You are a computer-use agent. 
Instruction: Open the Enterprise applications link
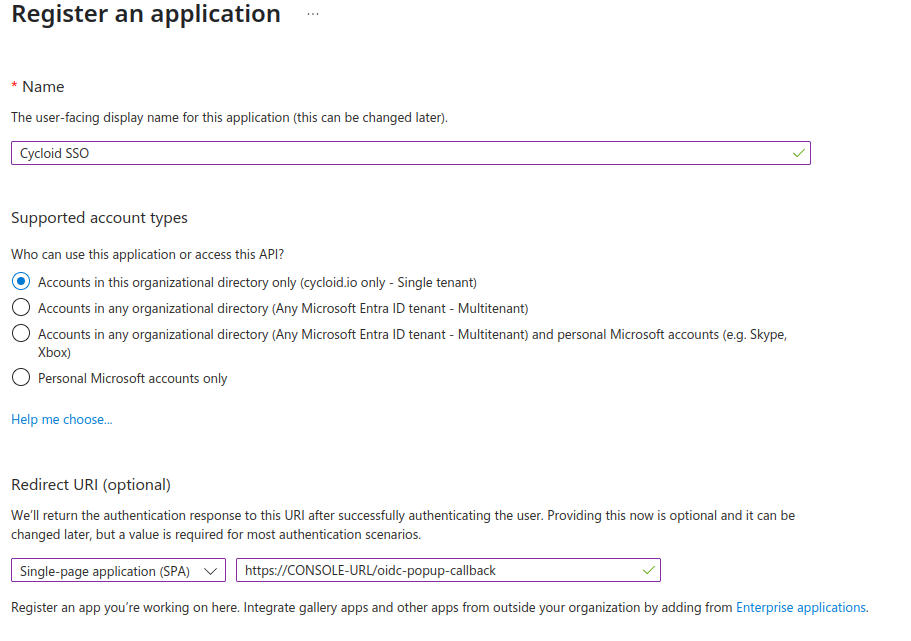click(801, 607)
